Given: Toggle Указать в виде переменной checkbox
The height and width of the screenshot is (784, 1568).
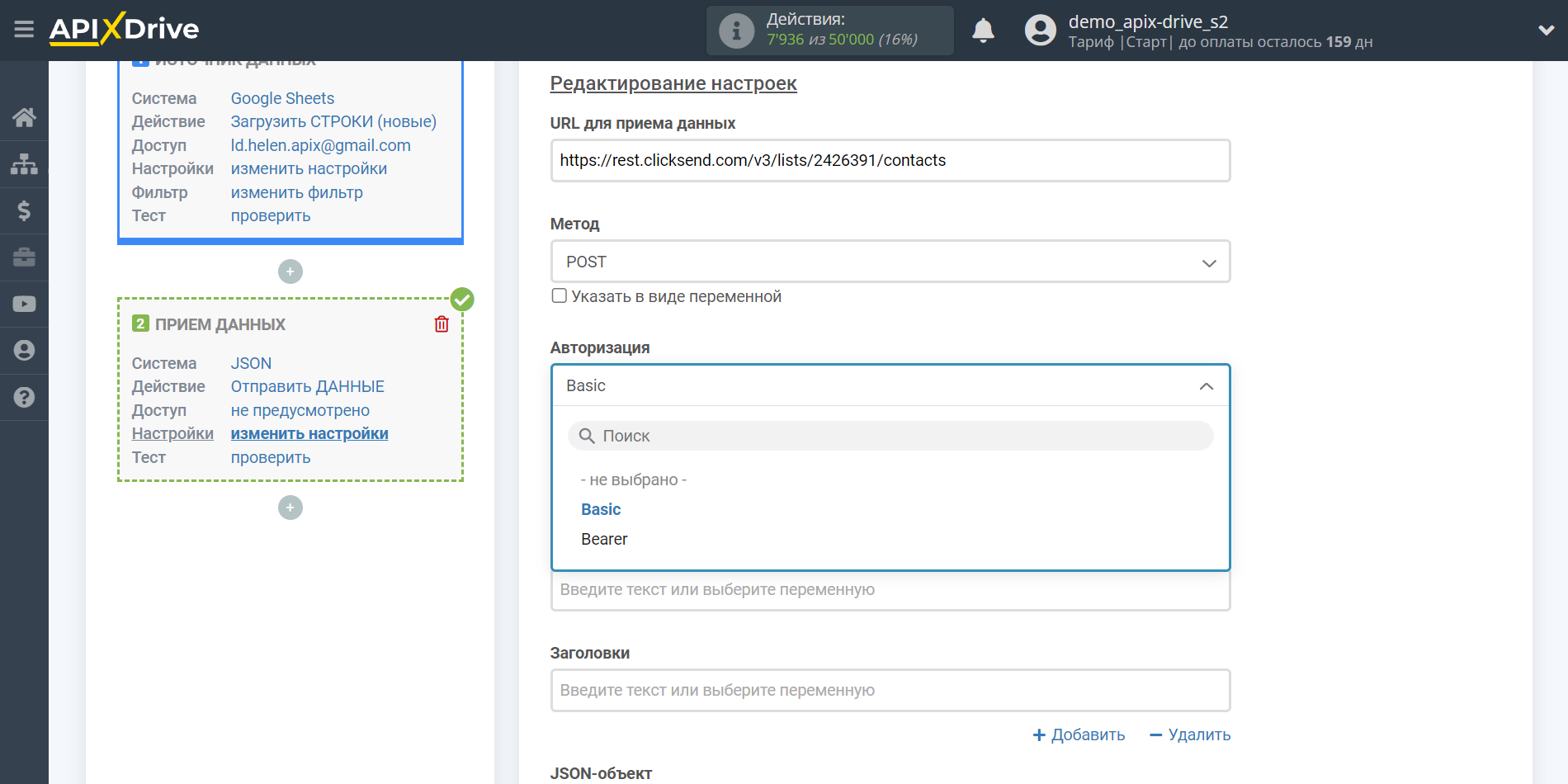Looking at the screenshot, I should point(560,295).
